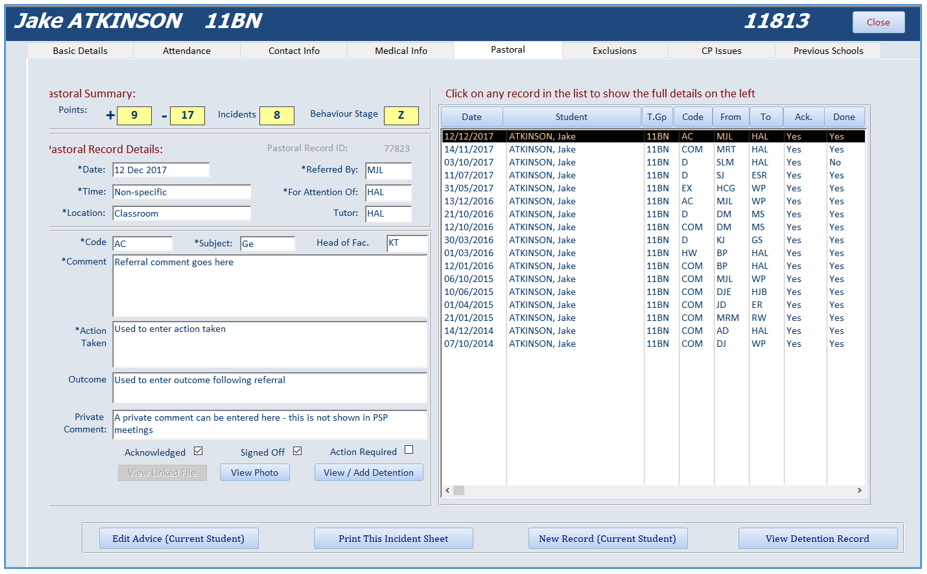Open the Contact Info tab
This screenshot has width=927, height=574.
coord(294,51)
